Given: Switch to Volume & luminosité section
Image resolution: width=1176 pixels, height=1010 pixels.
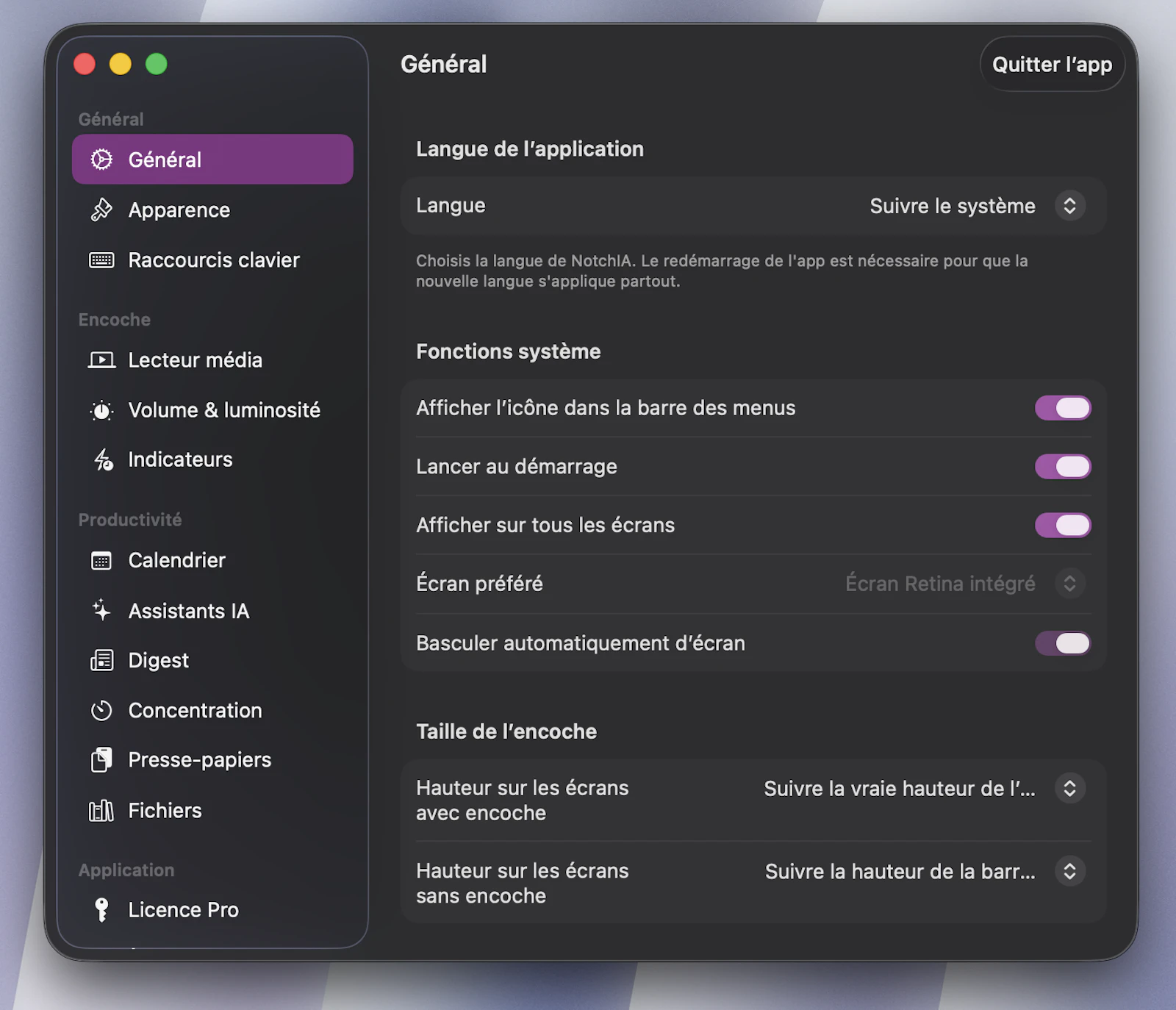Looking at the screenshot, I should 212,410.
